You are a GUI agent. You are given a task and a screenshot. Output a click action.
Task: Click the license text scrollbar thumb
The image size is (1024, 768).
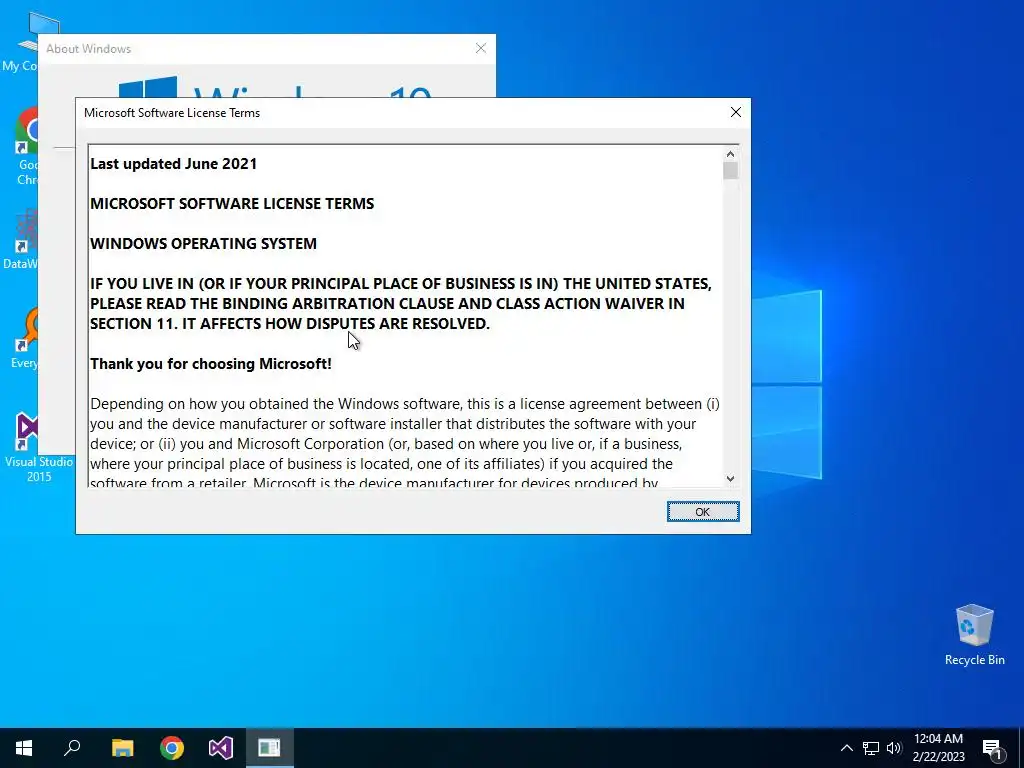tap(730, 170)
